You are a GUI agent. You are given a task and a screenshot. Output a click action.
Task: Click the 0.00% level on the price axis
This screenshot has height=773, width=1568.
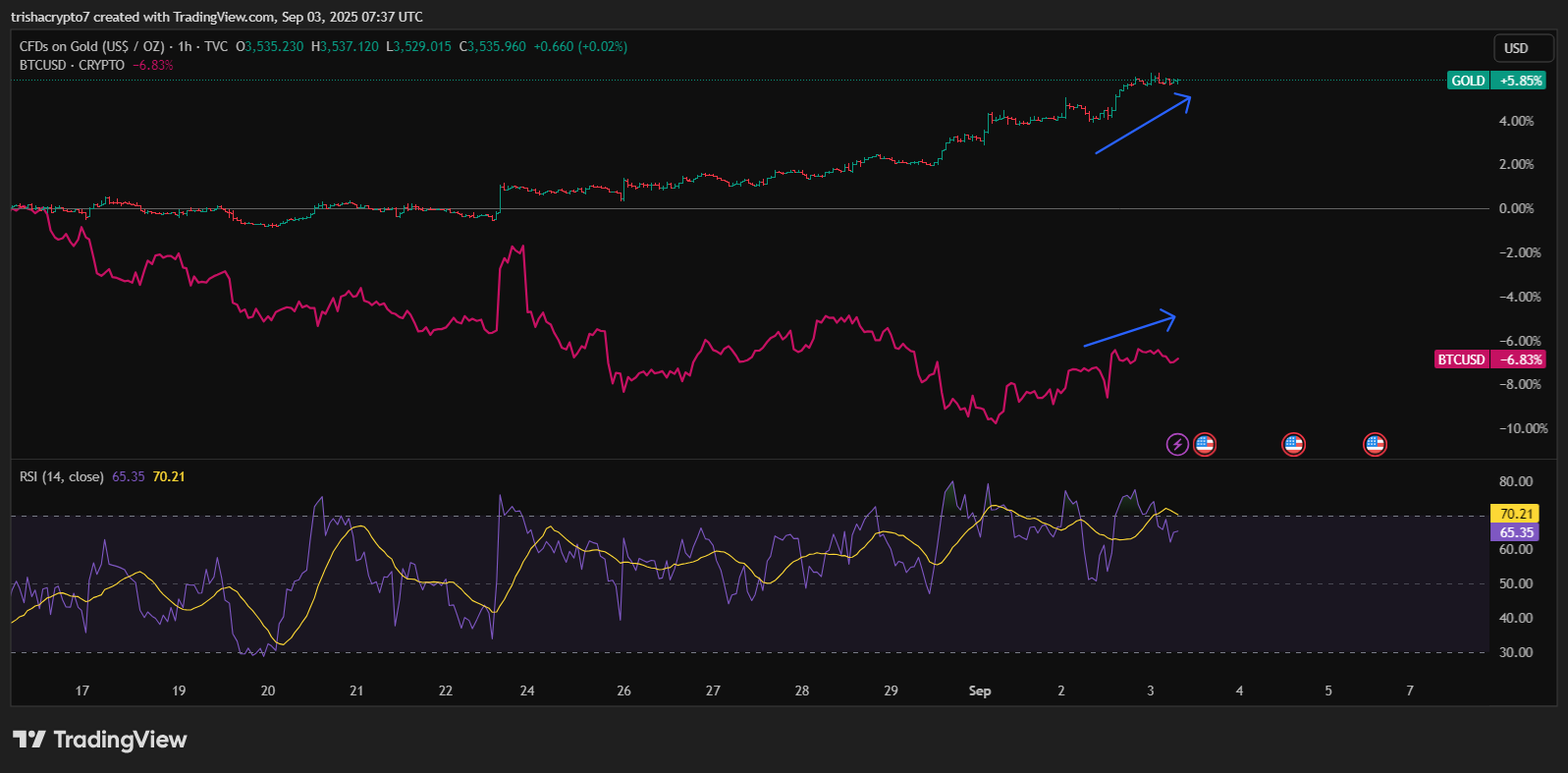(x=1516, y=208)
